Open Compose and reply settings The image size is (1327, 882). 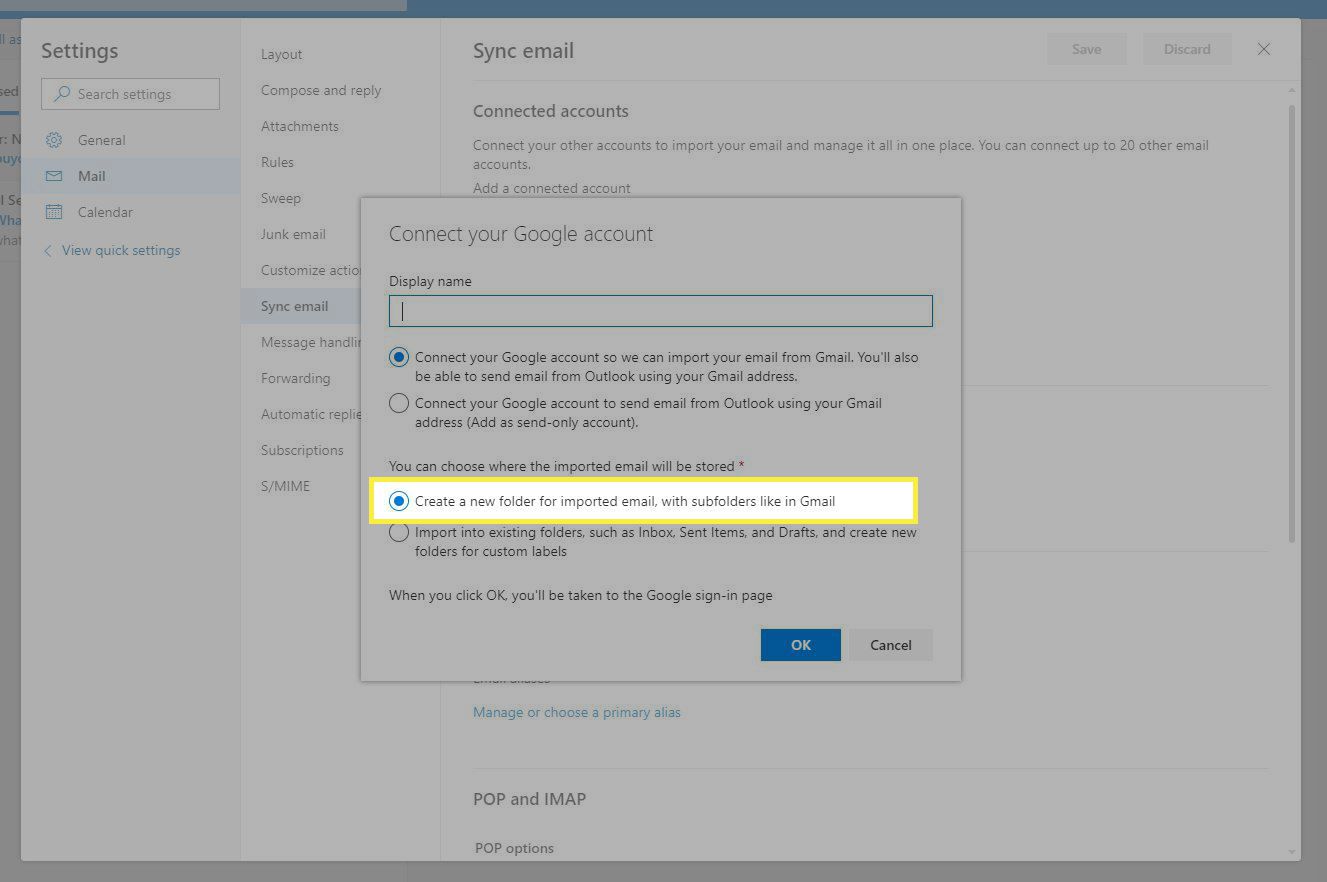tap(321, 90)
